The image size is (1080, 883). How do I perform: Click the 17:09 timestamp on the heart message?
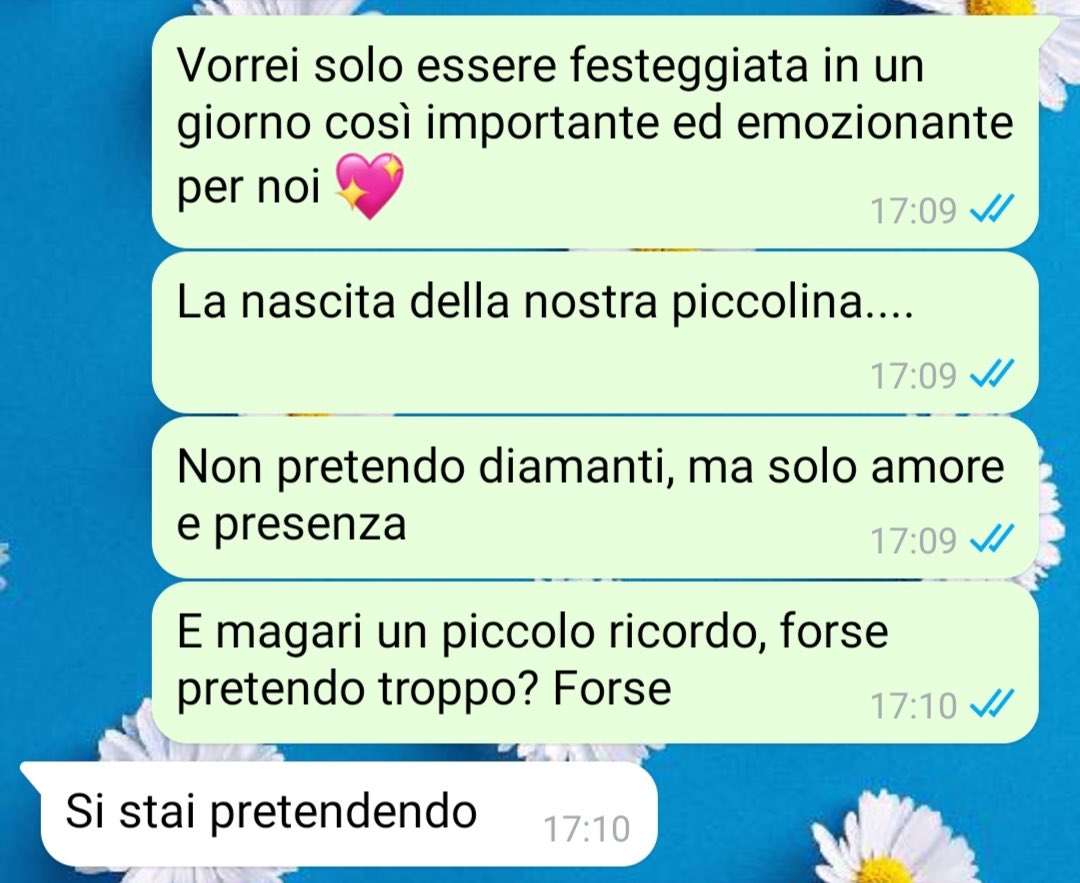click(x=913, y=211)
